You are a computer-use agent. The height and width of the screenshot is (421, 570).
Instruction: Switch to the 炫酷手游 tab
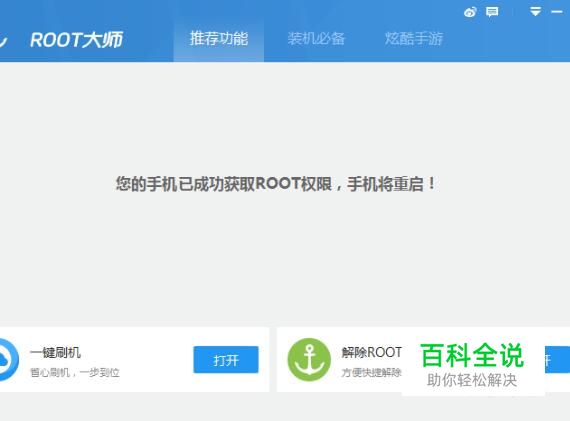coord(414,39)
